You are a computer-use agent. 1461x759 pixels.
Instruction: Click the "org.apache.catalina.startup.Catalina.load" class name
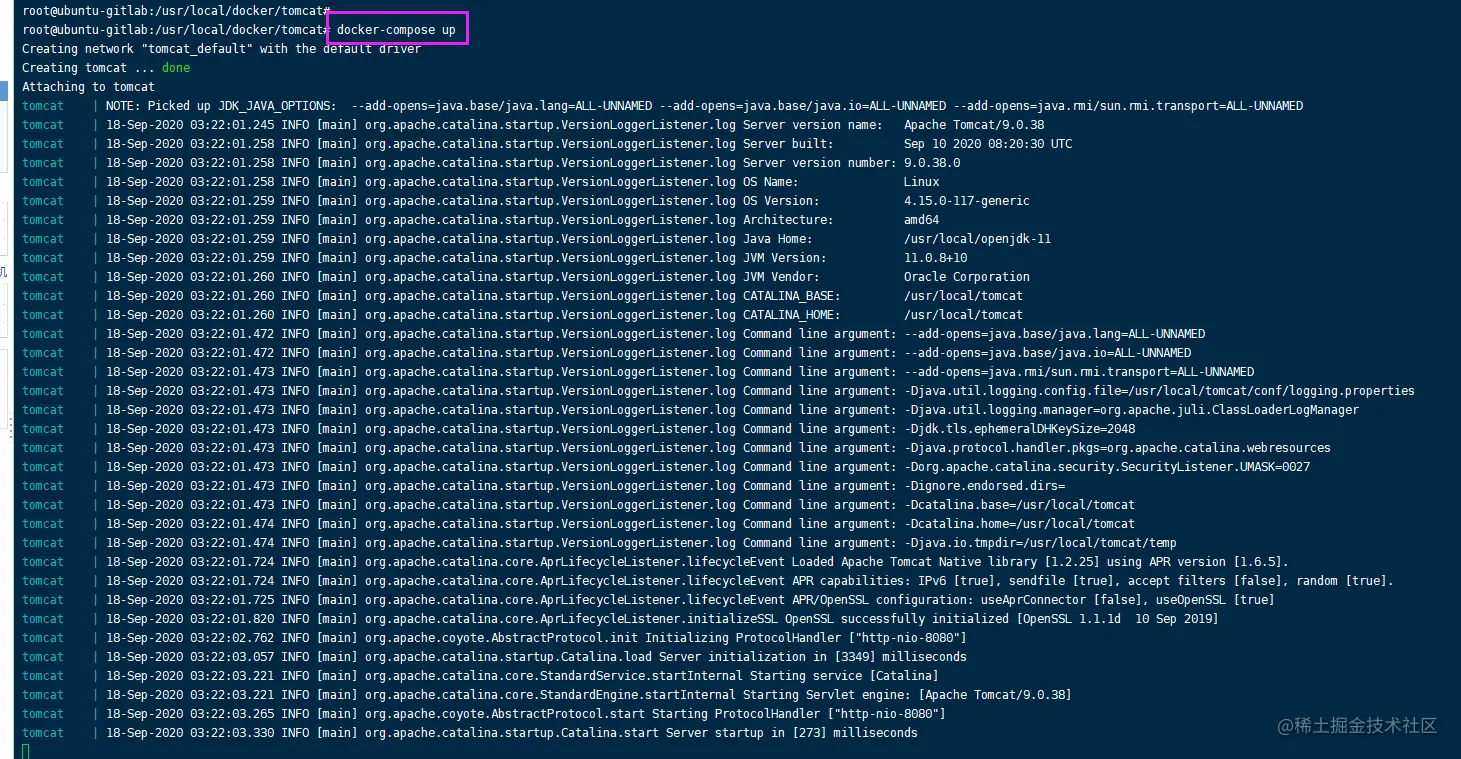click(508, 657)
